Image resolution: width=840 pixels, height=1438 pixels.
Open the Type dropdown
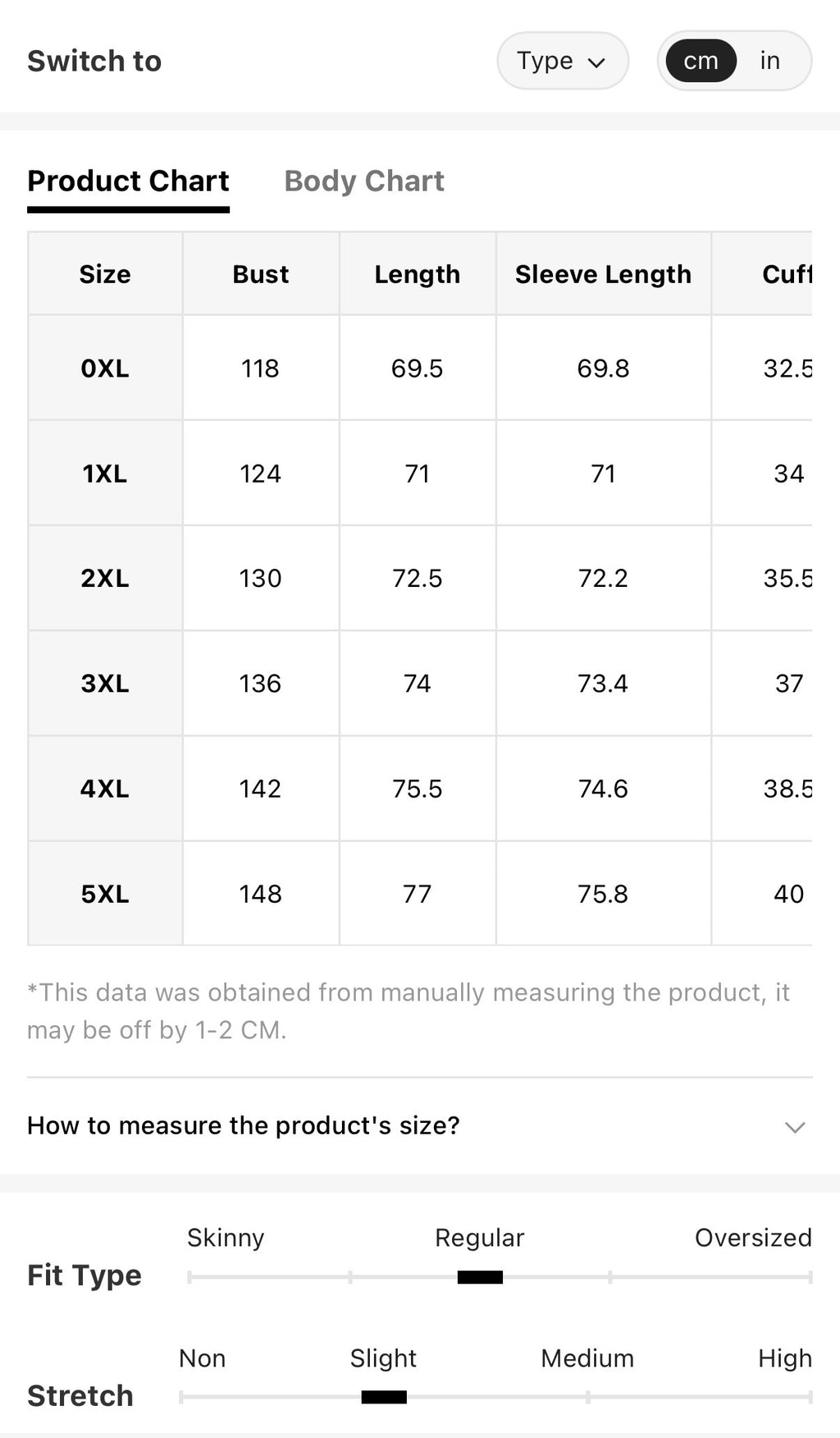click(563, 61)
